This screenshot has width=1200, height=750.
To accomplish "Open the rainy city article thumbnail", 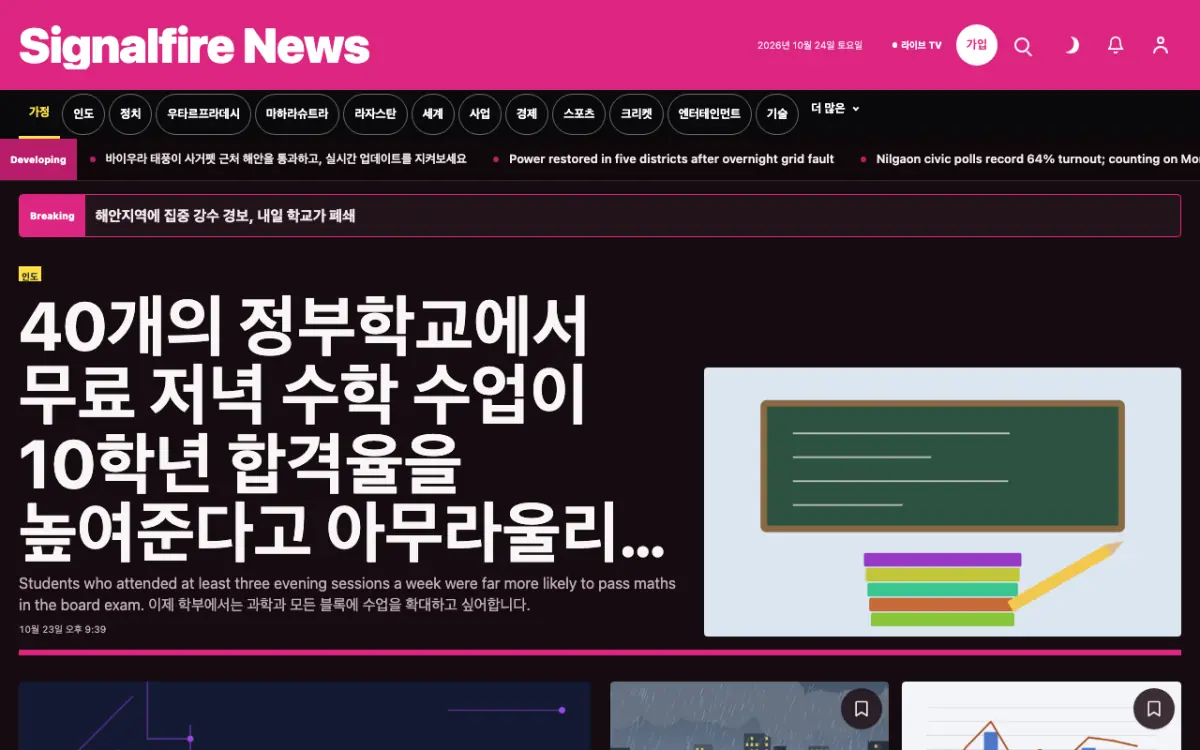I will click(749, 716).
